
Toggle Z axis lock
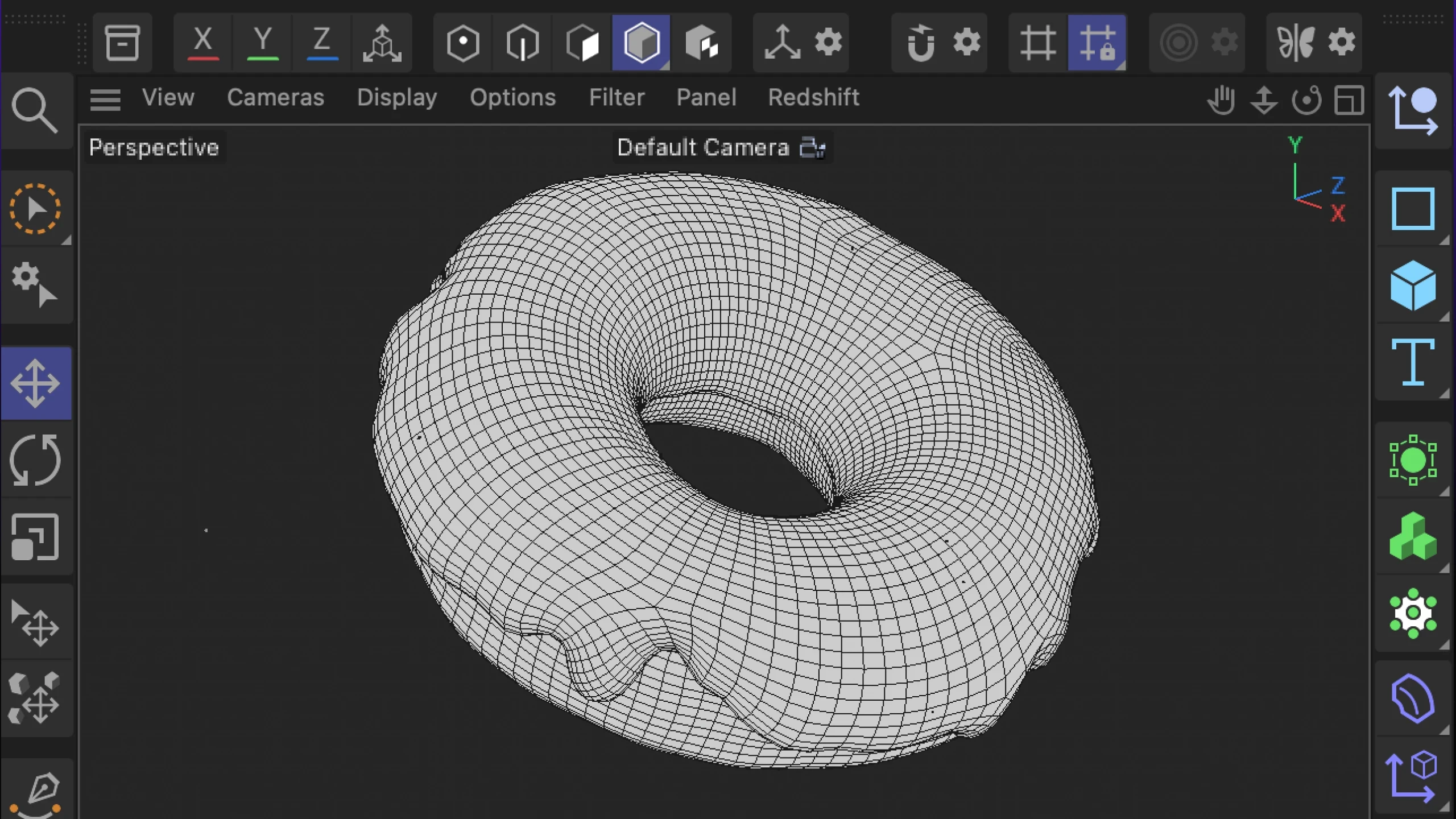[322, 43]
